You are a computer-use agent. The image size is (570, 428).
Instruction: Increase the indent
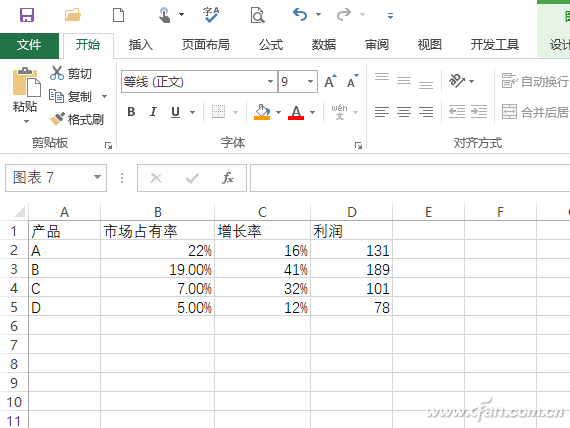point(479,112)
